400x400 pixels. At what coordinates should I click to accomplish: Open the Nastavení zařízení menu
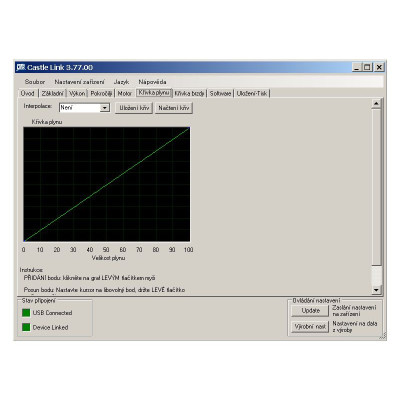coord(79,82)
